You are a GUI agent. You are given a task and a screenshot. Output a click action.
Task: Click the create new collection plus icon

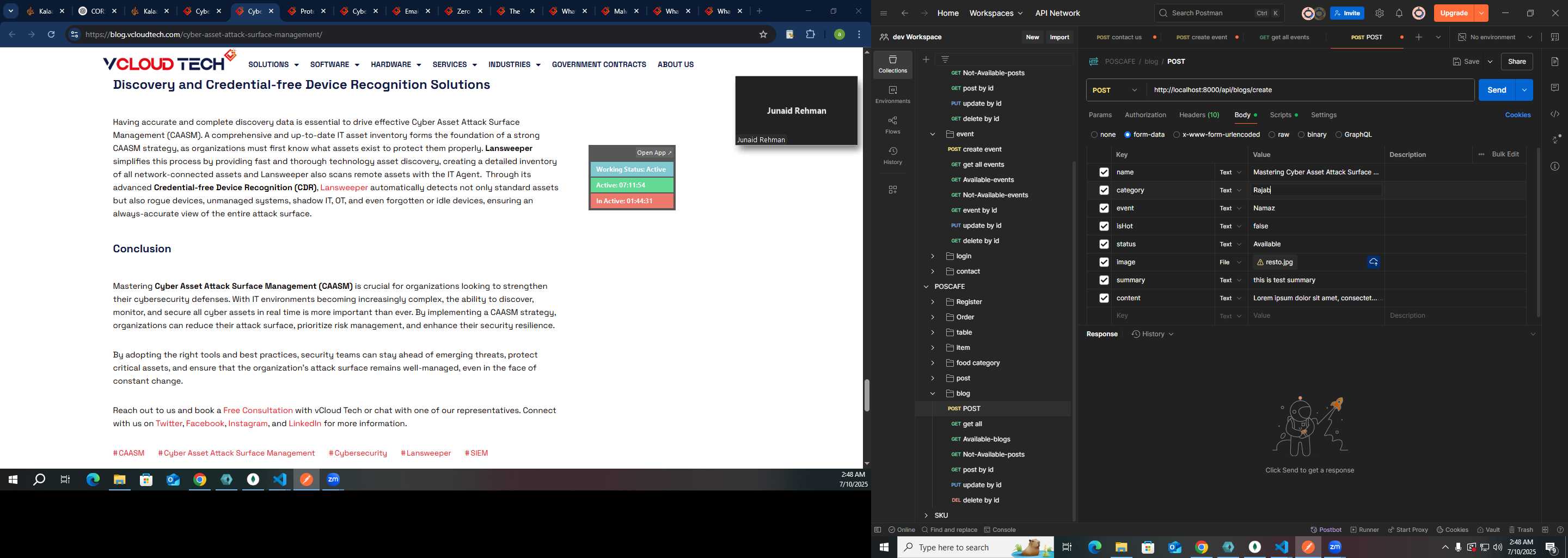click(x=926, y=59)
